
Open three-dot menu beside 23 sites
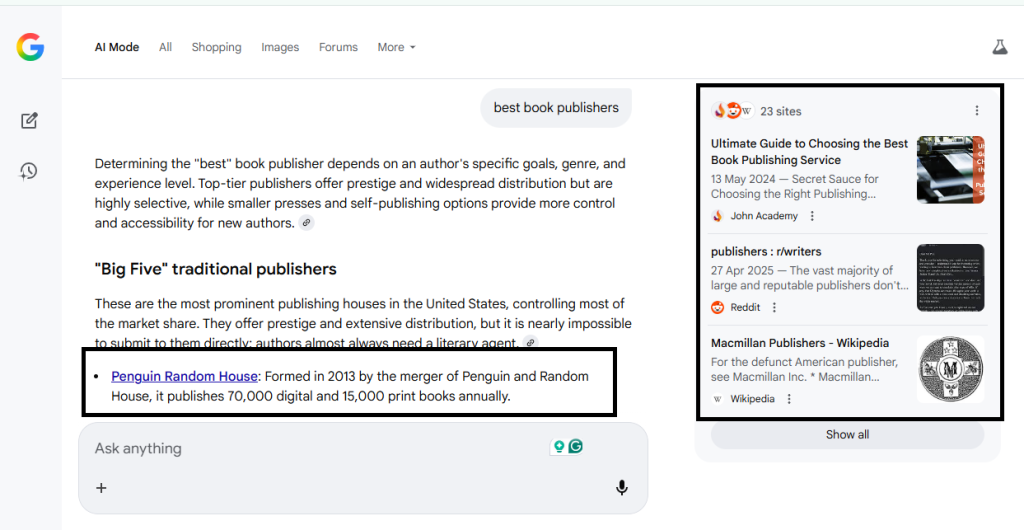977,111
